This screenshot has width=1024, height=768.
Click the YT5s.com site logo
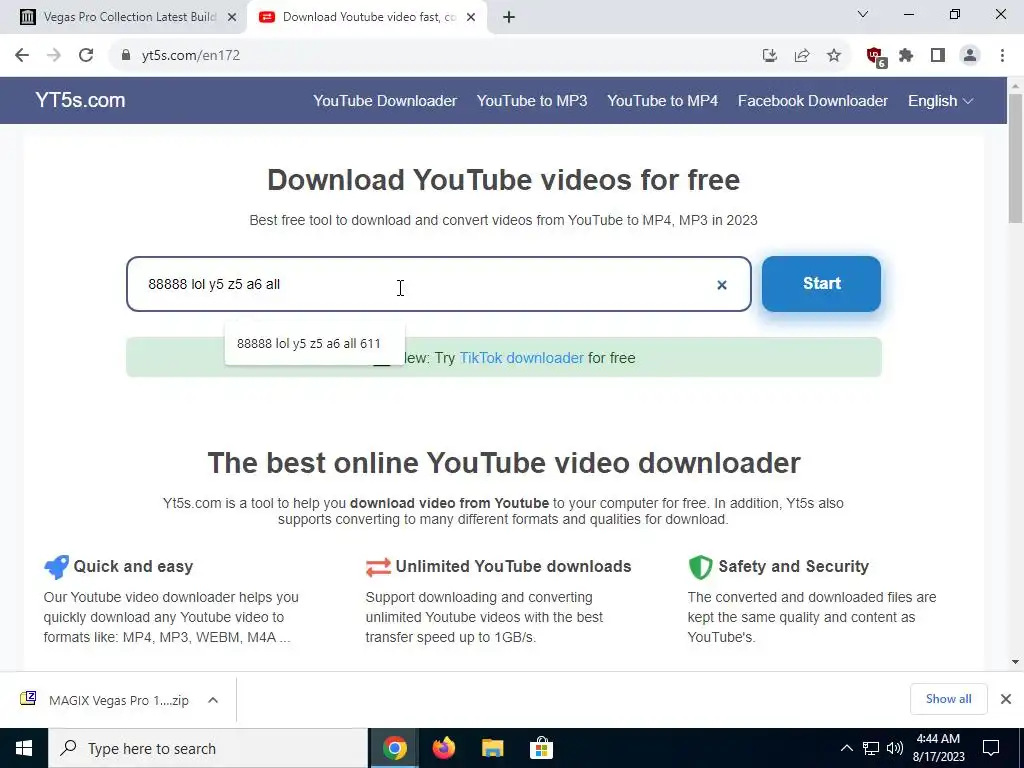pyautogui.click(x=80, y=100)
